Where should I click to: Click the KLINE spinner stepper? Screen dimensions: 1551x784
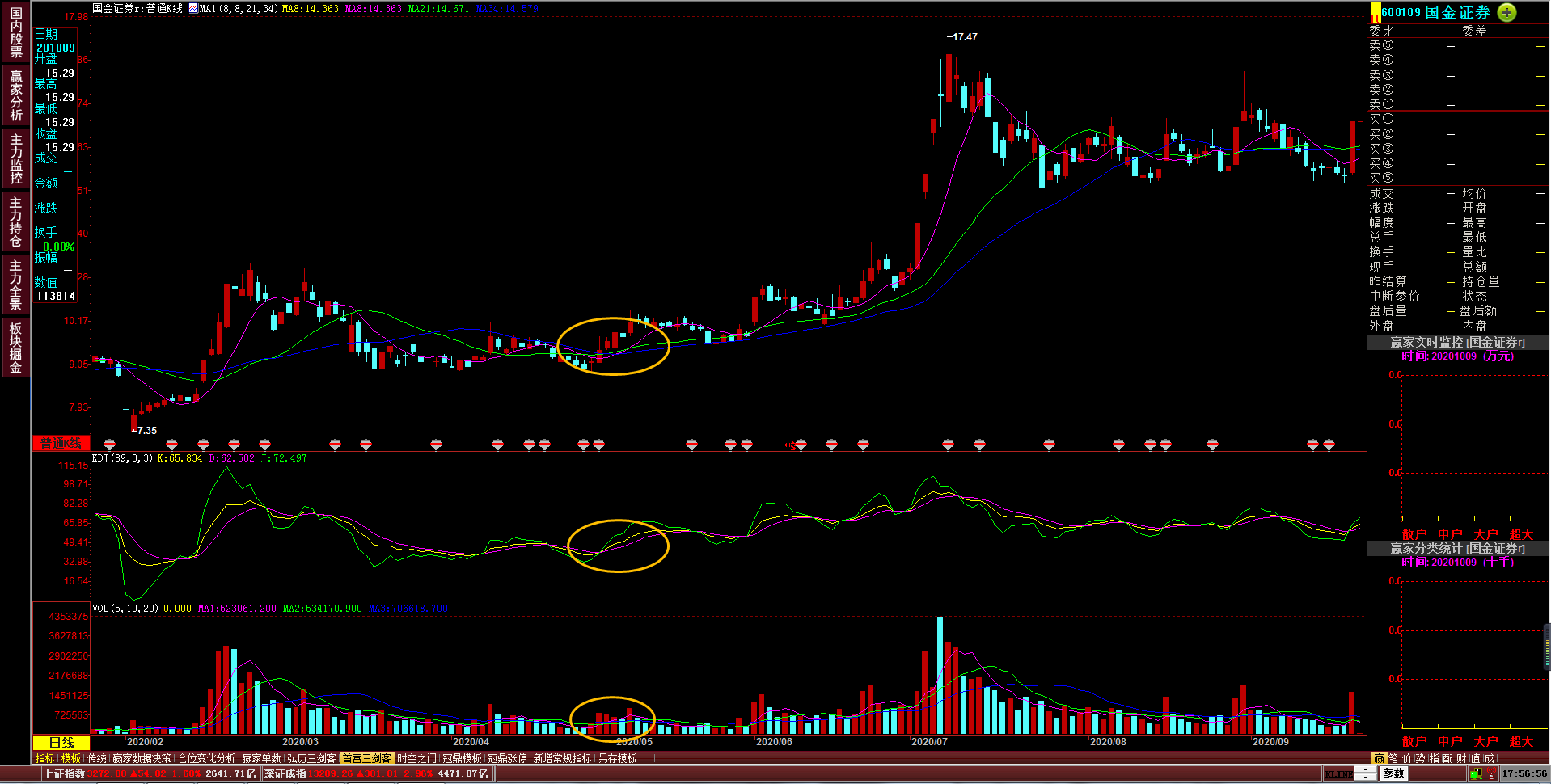click(x=1365, y=773)
